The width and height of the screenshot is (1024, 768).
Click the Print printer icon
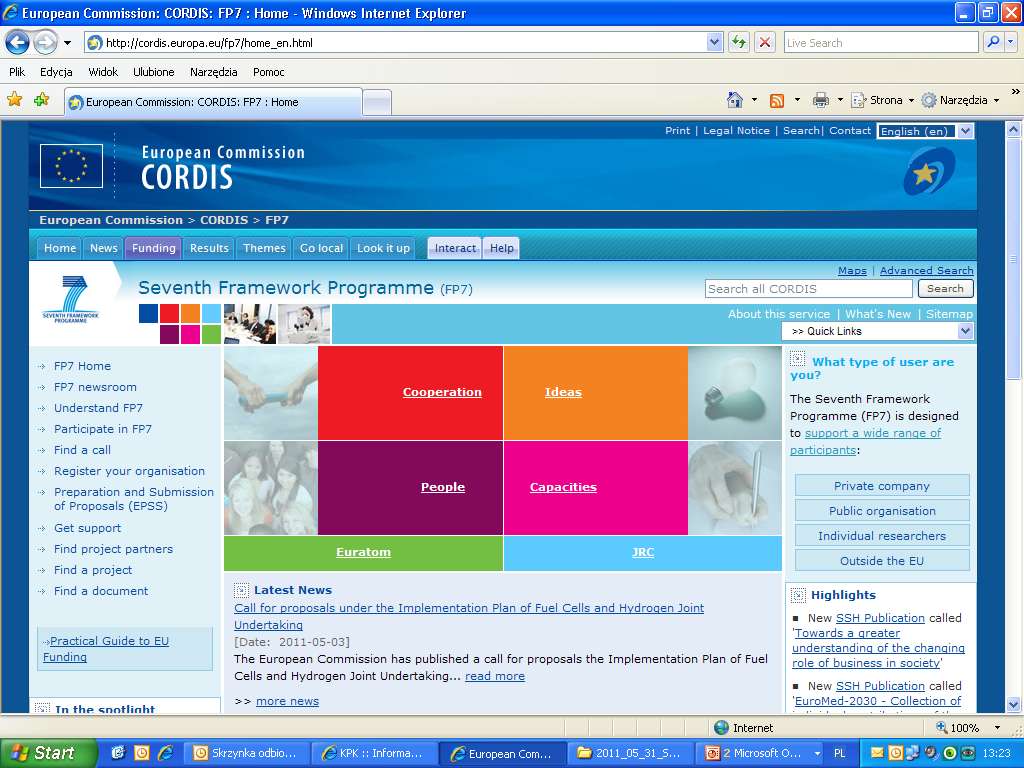(x=820, y=100)
